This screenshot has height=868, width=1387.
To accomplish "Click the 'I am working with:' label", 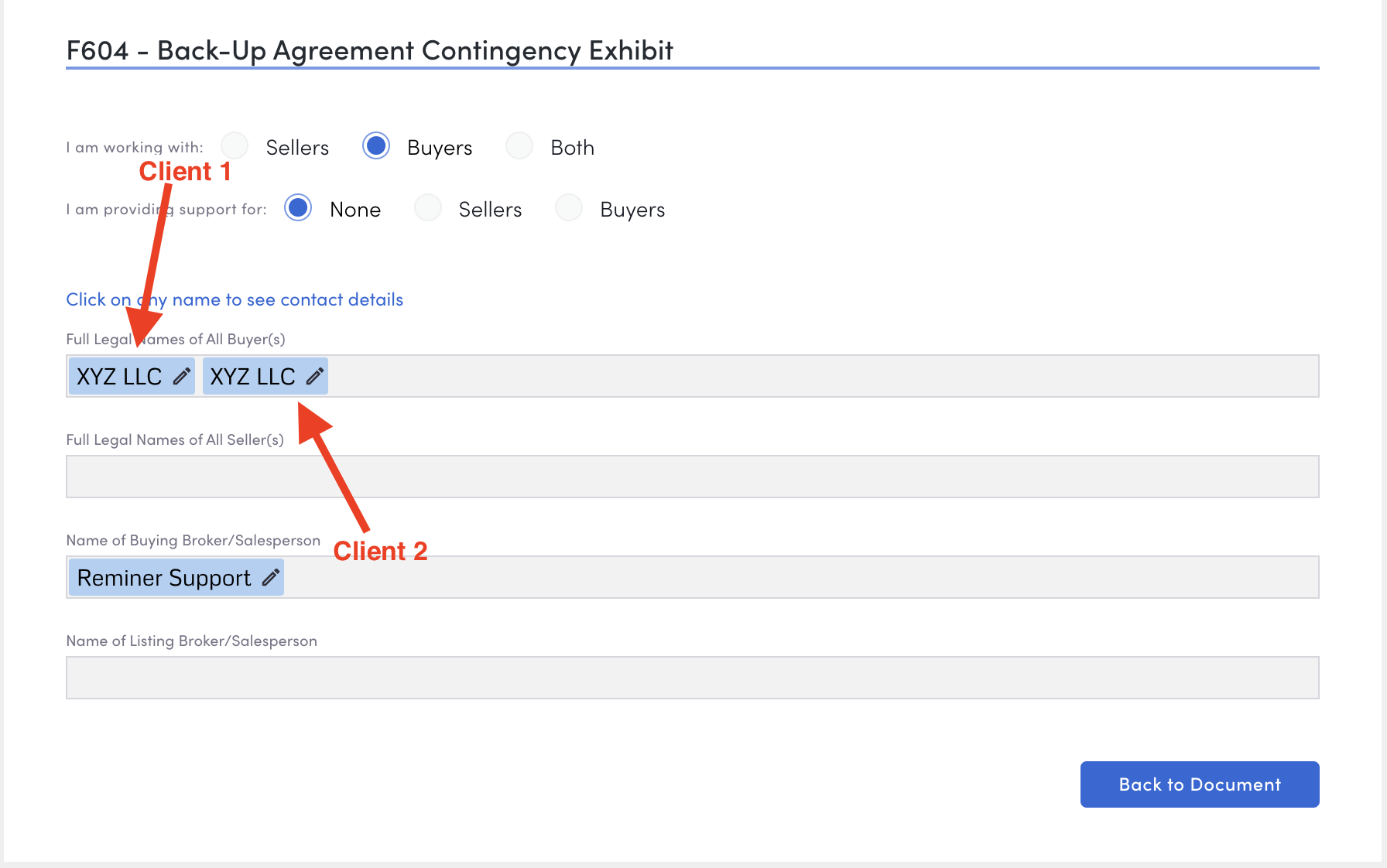I will (x=135, y=147).
